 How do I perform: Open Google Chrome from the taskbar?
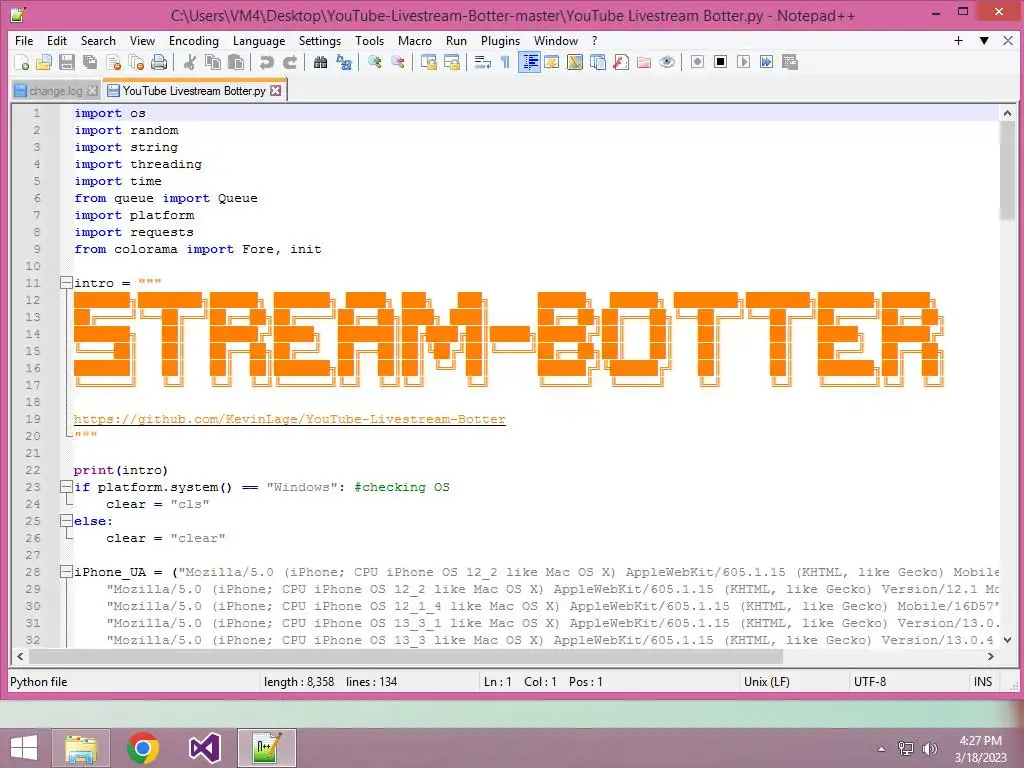143,748
